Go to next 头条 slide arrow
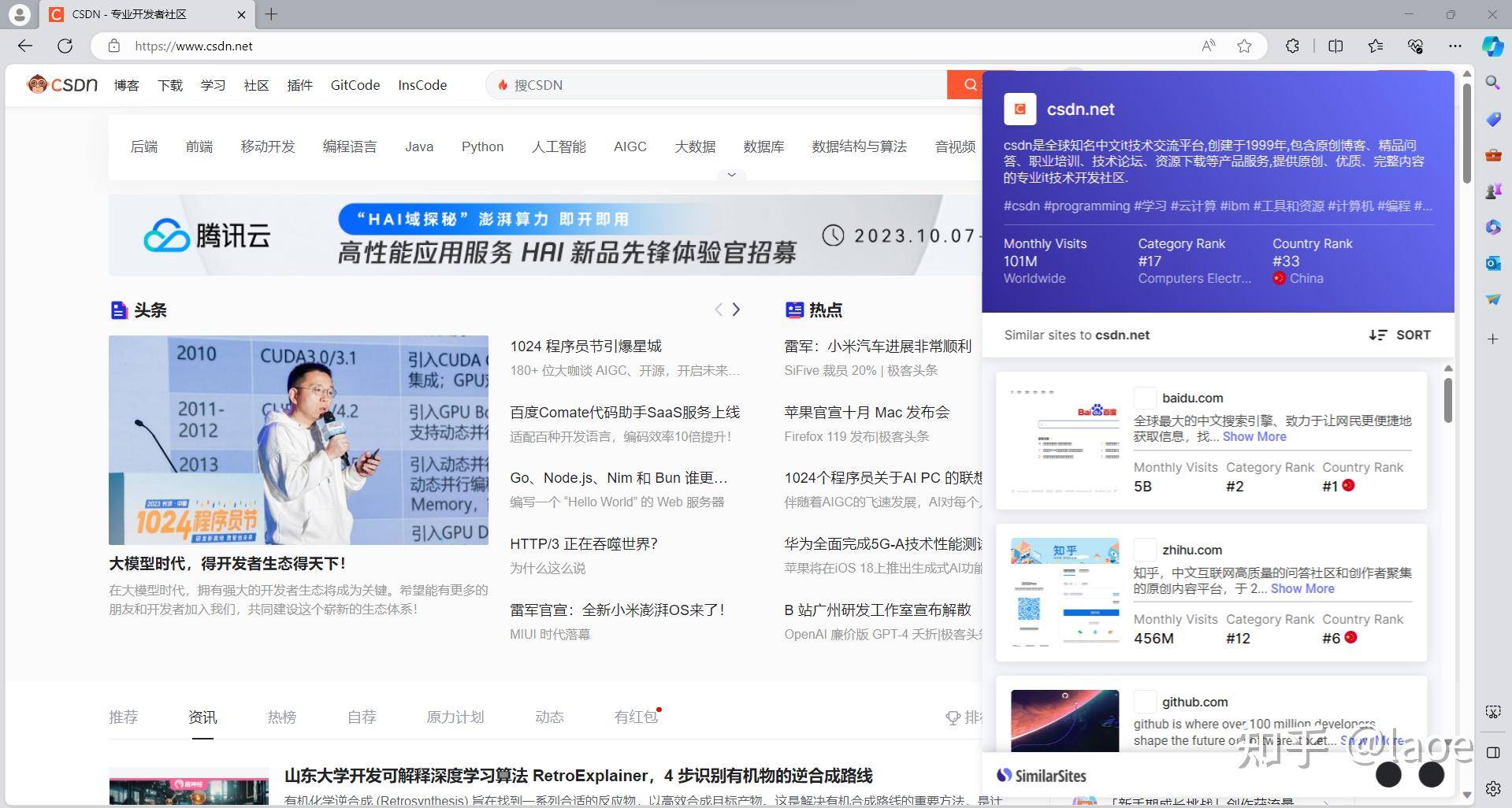This screenshot has width=1512, height=808. point(736,309)
